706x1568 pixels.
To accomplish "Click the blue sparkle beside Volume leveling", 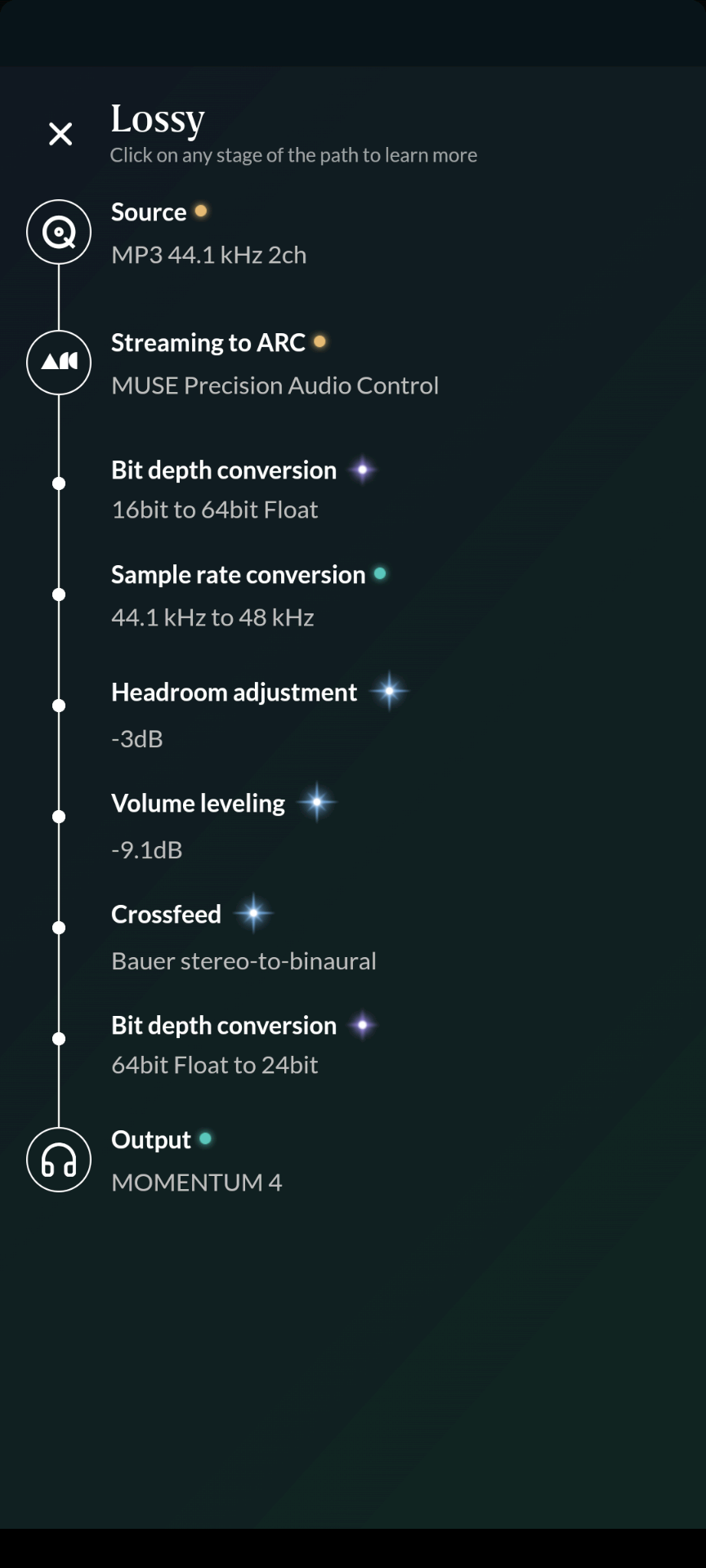I will click(x=317, y=803).
